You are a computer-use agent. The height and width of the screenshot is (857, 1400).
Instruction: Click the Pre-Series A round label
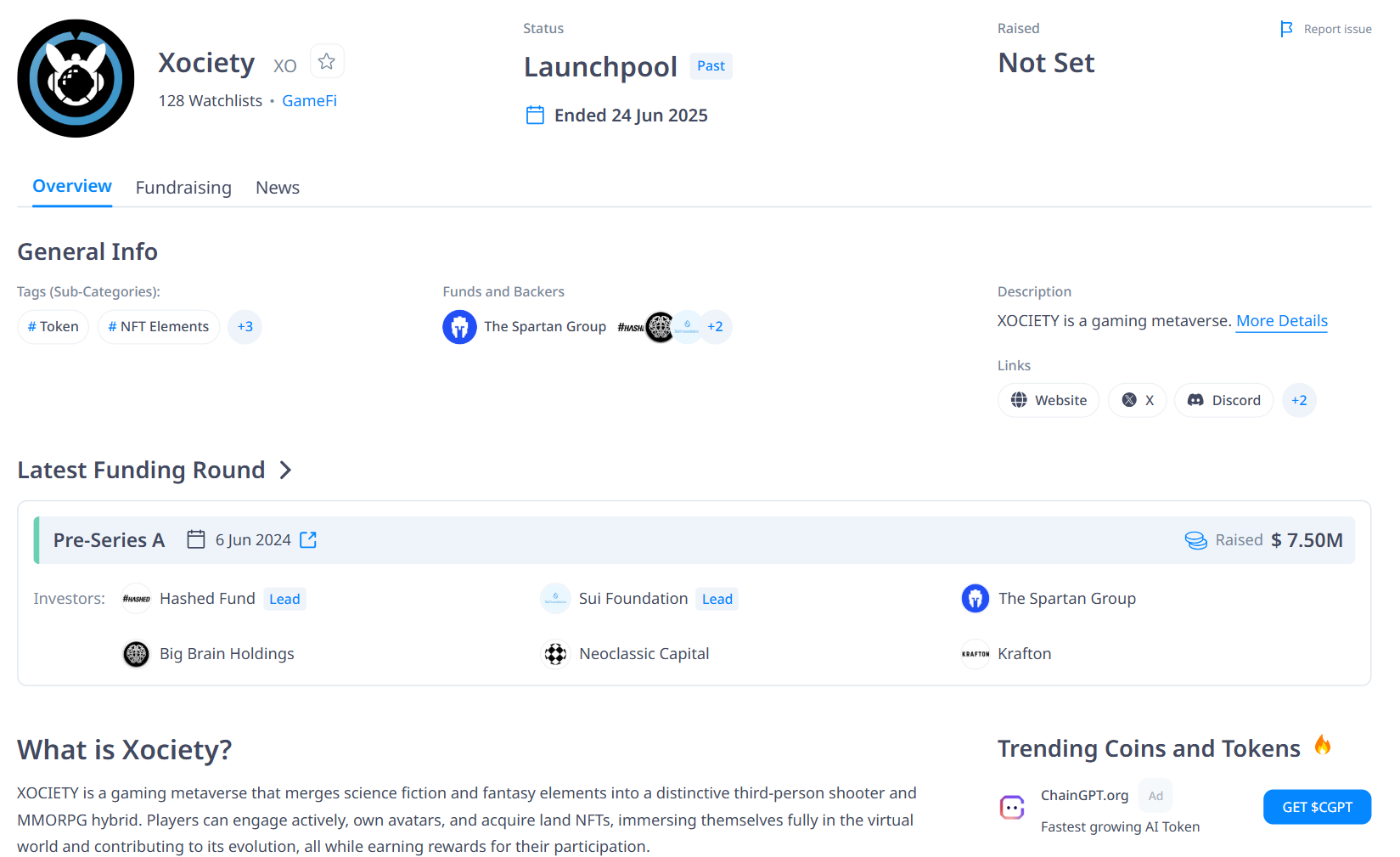109,540
